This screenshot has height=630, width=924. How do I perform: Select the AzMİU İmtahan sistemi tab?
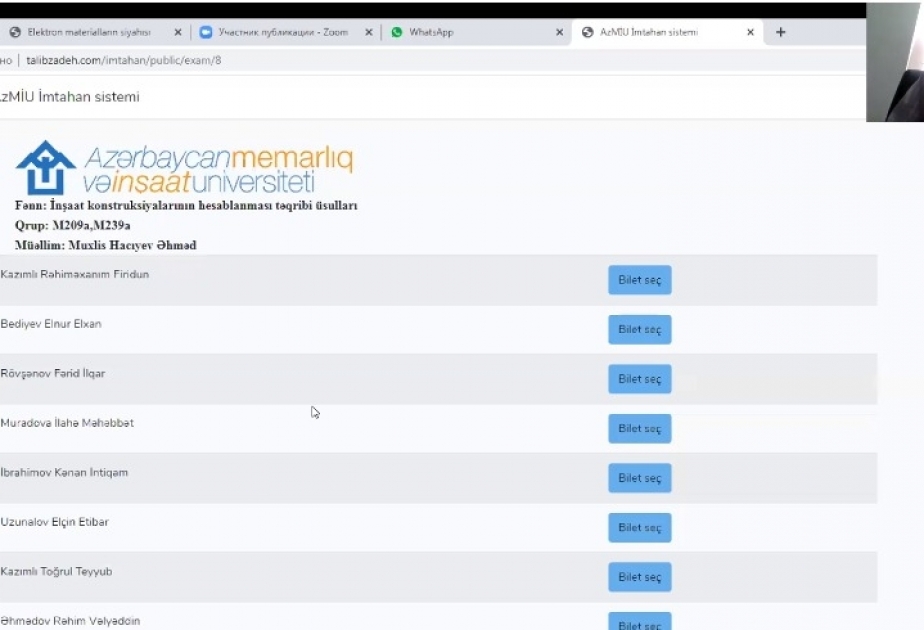(666, 32)
